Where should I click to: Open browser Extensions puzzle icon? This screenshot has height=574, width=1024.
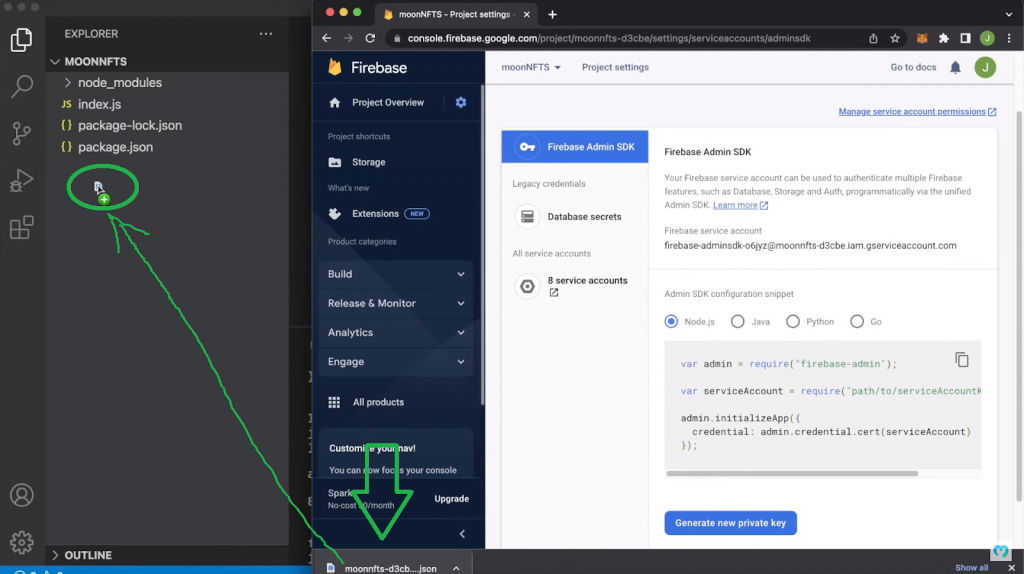point(944,39)
